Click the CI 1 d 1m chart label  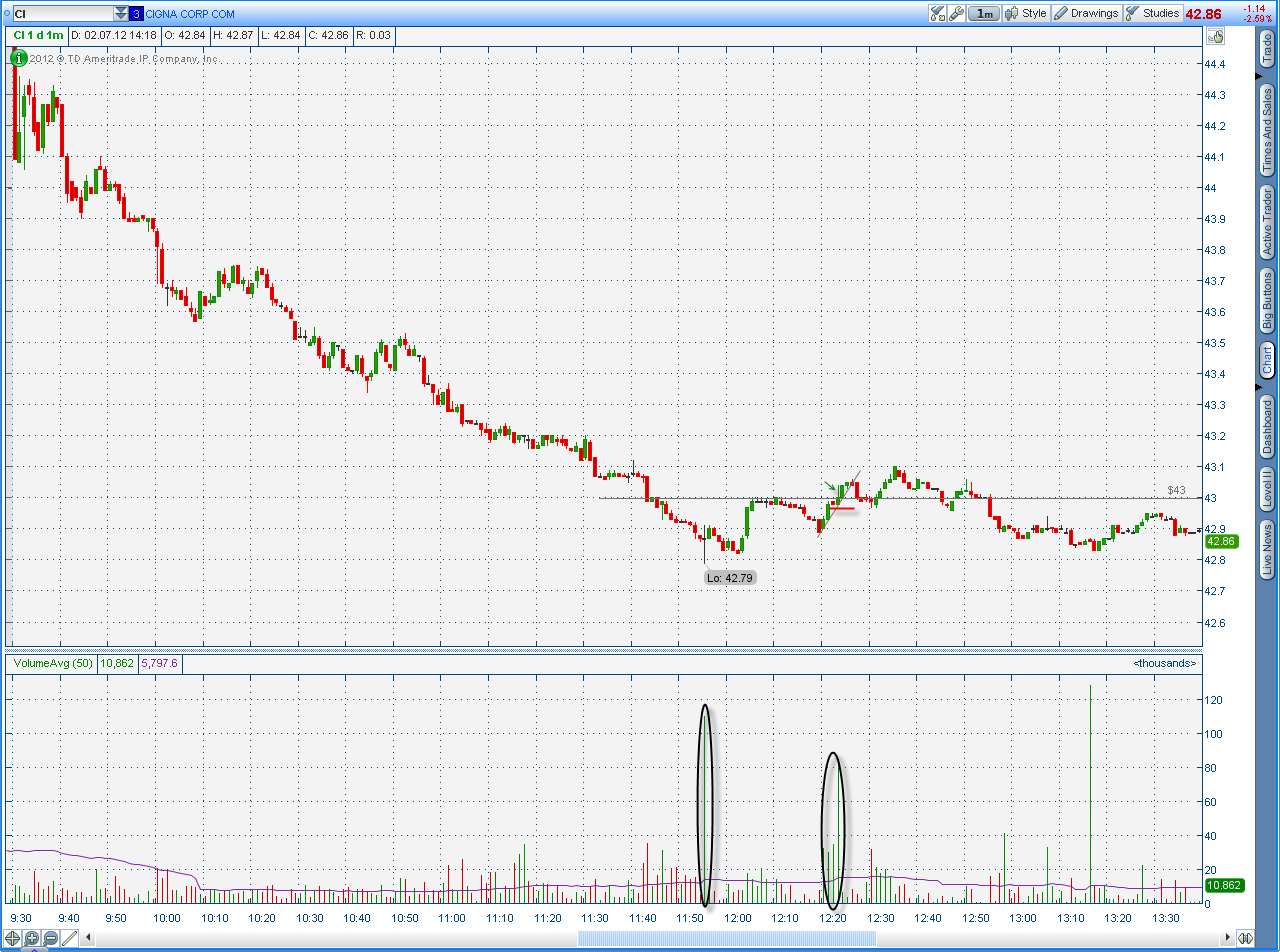click(x=38, y=35)
